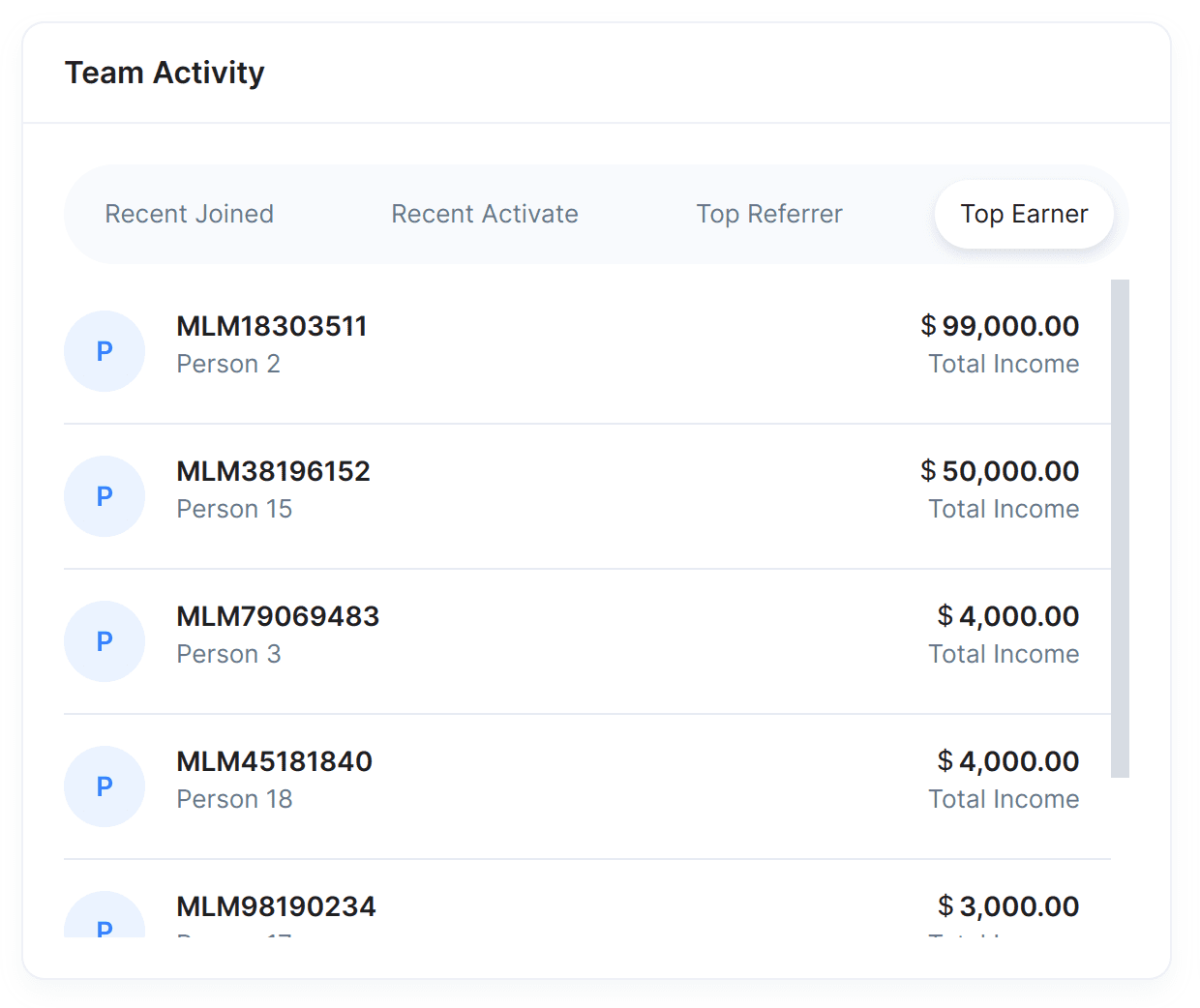1200x1008 pixels.
Task: Select the Top Earner tab
Action: pyautogui.click(x=1024, y=214)
